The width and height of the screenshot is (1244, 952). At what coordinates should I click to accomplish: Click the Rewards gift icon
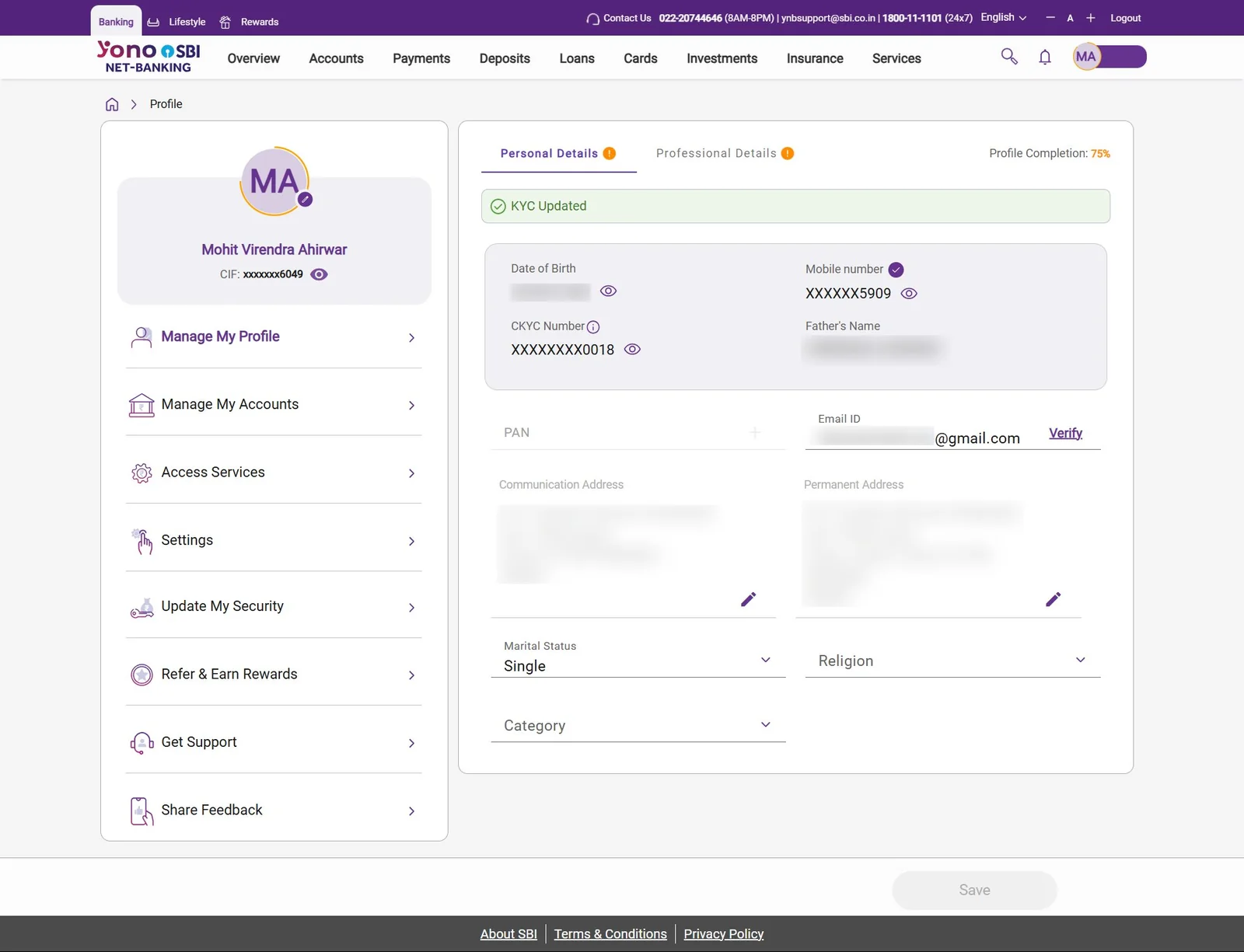pyautogui.click(x=225, y=22)
